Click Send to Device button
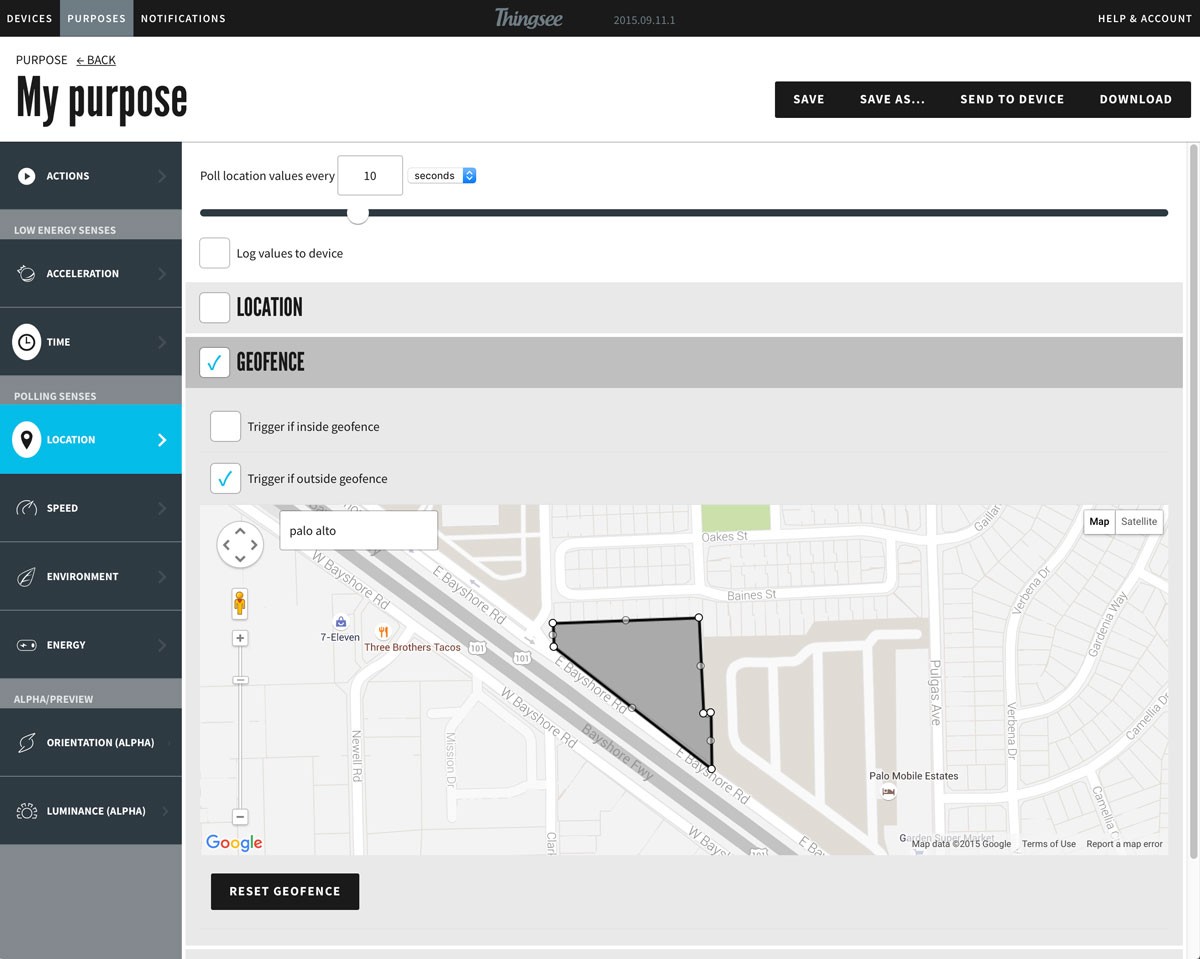Image resolution: width=1200 pixels, height=959 pixels. click(x=1012, y=99)
